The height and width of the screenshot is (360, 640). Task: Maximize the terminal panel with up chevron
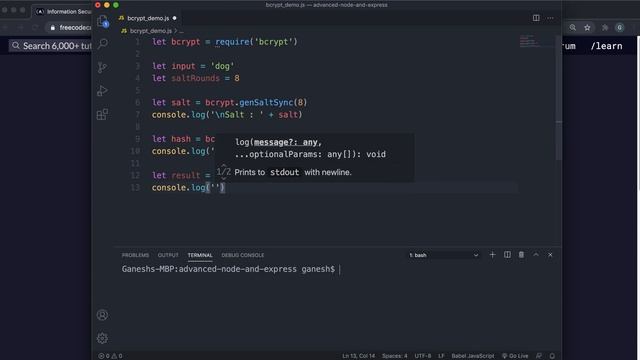tap(536, 255)
